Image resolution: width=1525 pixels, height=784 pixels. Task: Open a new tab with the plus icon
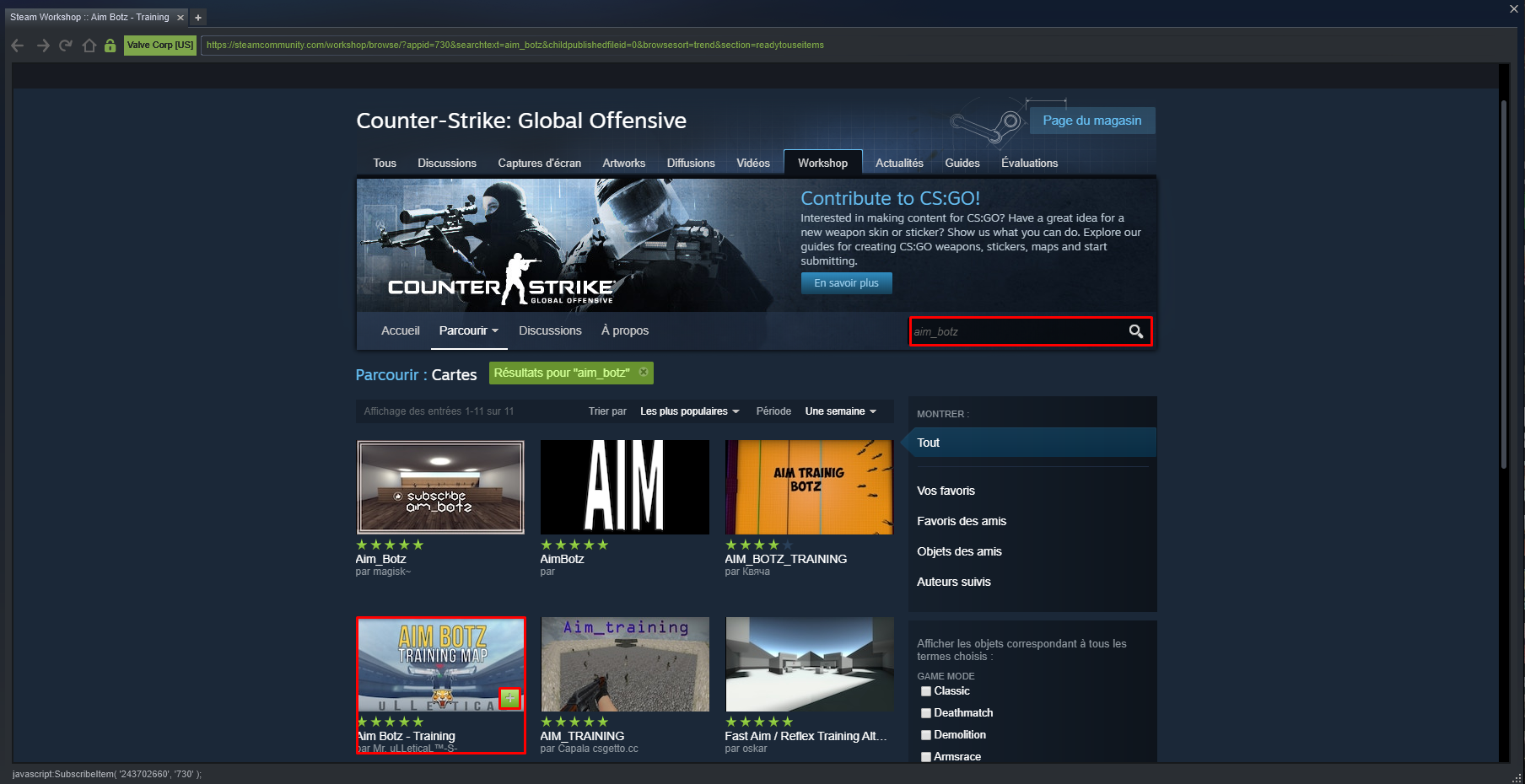[198, 18]
